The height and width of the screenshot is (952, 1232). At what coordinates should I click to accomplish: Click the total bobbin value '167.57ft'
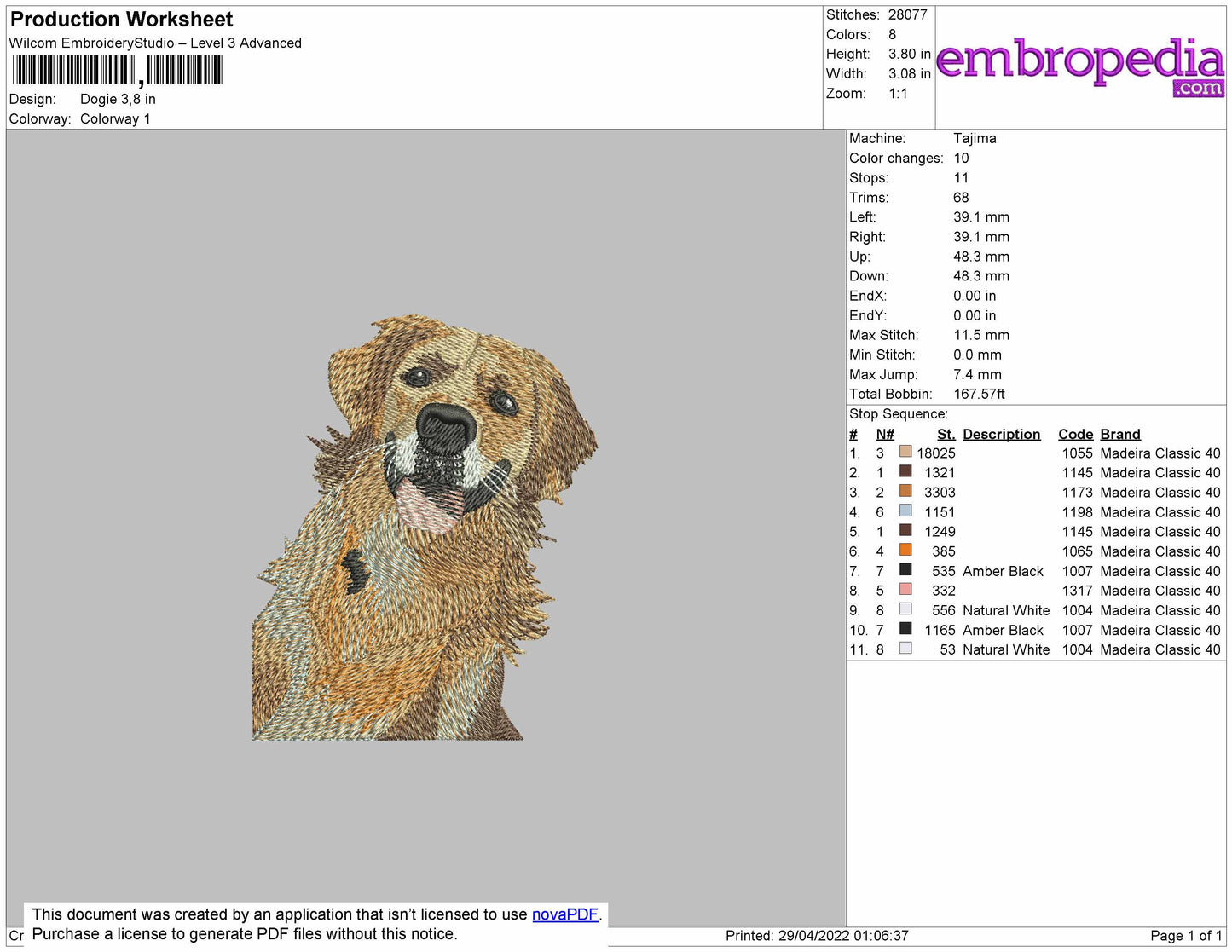tap(979, 394)
